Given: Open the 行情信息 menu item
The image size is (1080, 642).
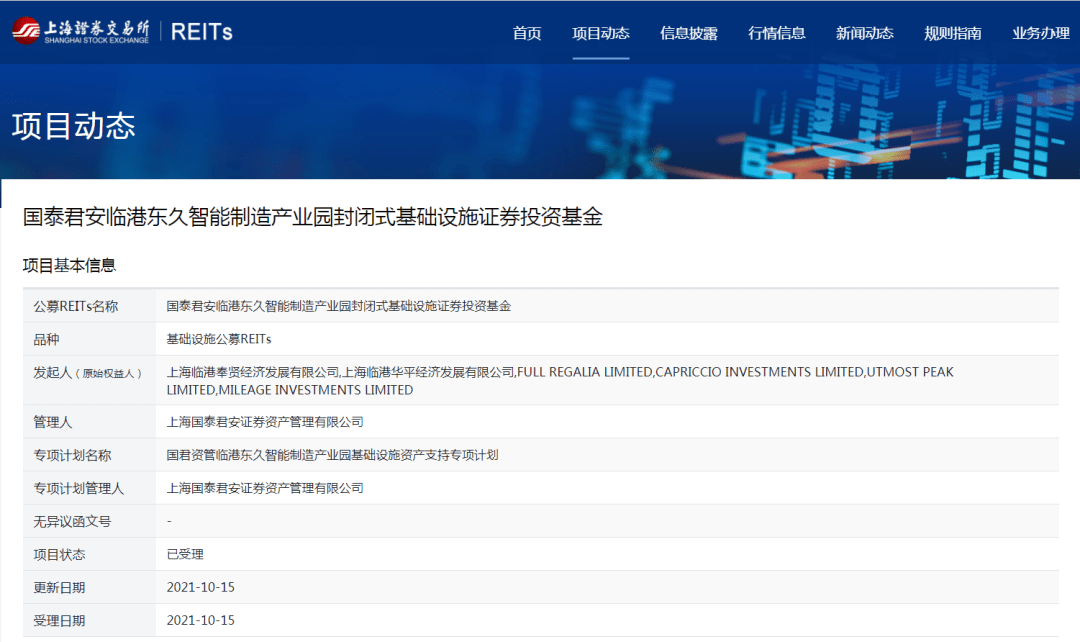Looking at the screenshot, I should (777, 33).
